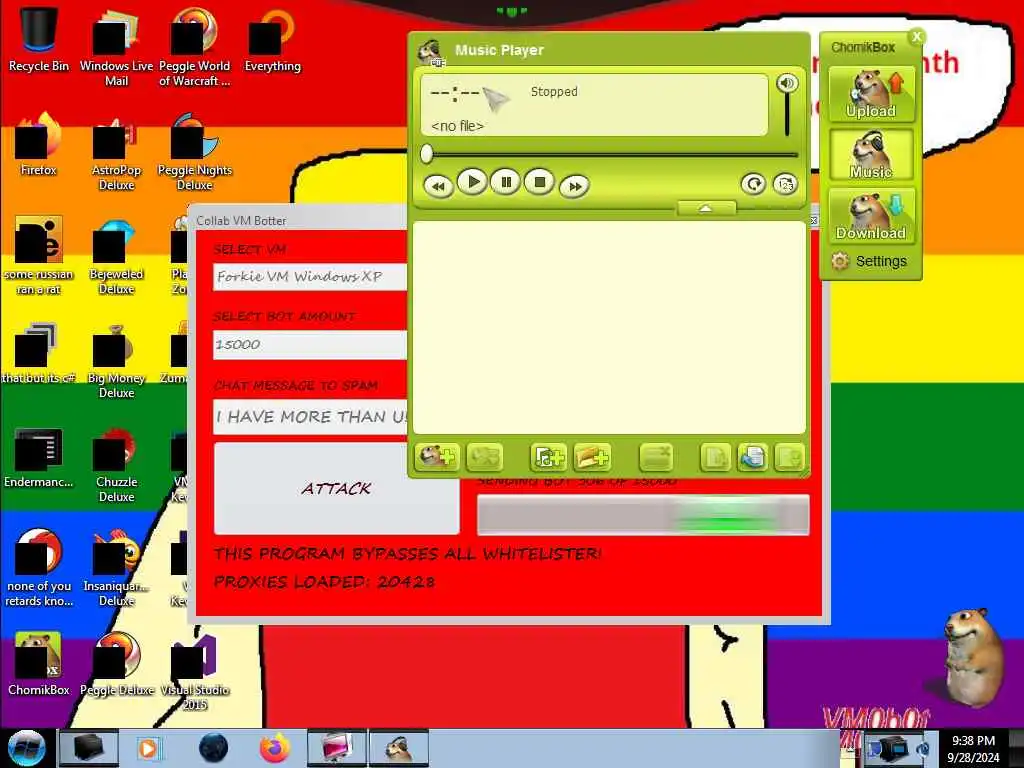
Task: Open the ChomikBox desktop icon
Action: (39, 665)
